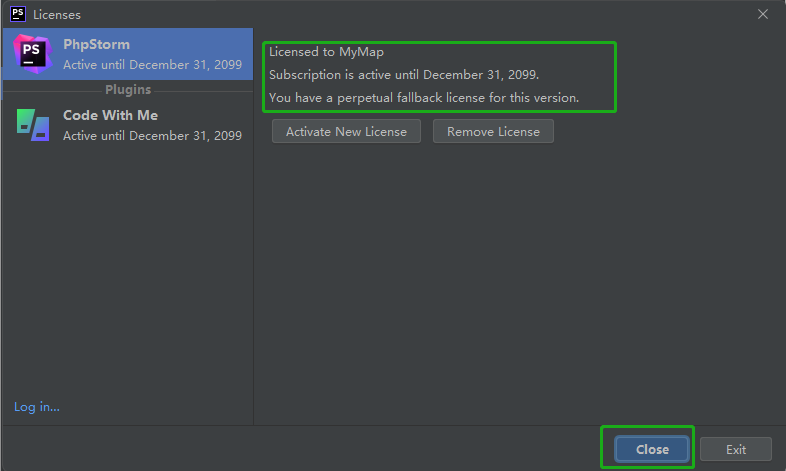This screenshot has height=471, width=786.
Task: Click Remove License button
Action: point(493,131)
